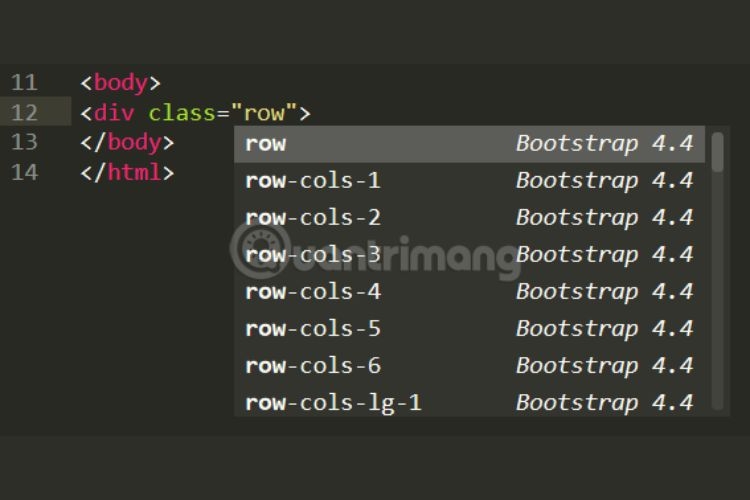The width and height of the screenshot is (750, 500).
Task: Choose the row-cols-1 completion entry
Action: point(469,181)
